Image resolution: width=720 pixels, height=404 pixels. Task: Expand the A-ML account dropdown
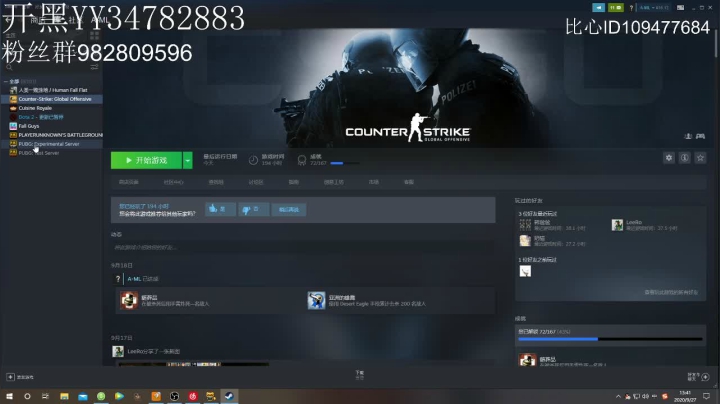pyautogui.click(x=654, y=8)
